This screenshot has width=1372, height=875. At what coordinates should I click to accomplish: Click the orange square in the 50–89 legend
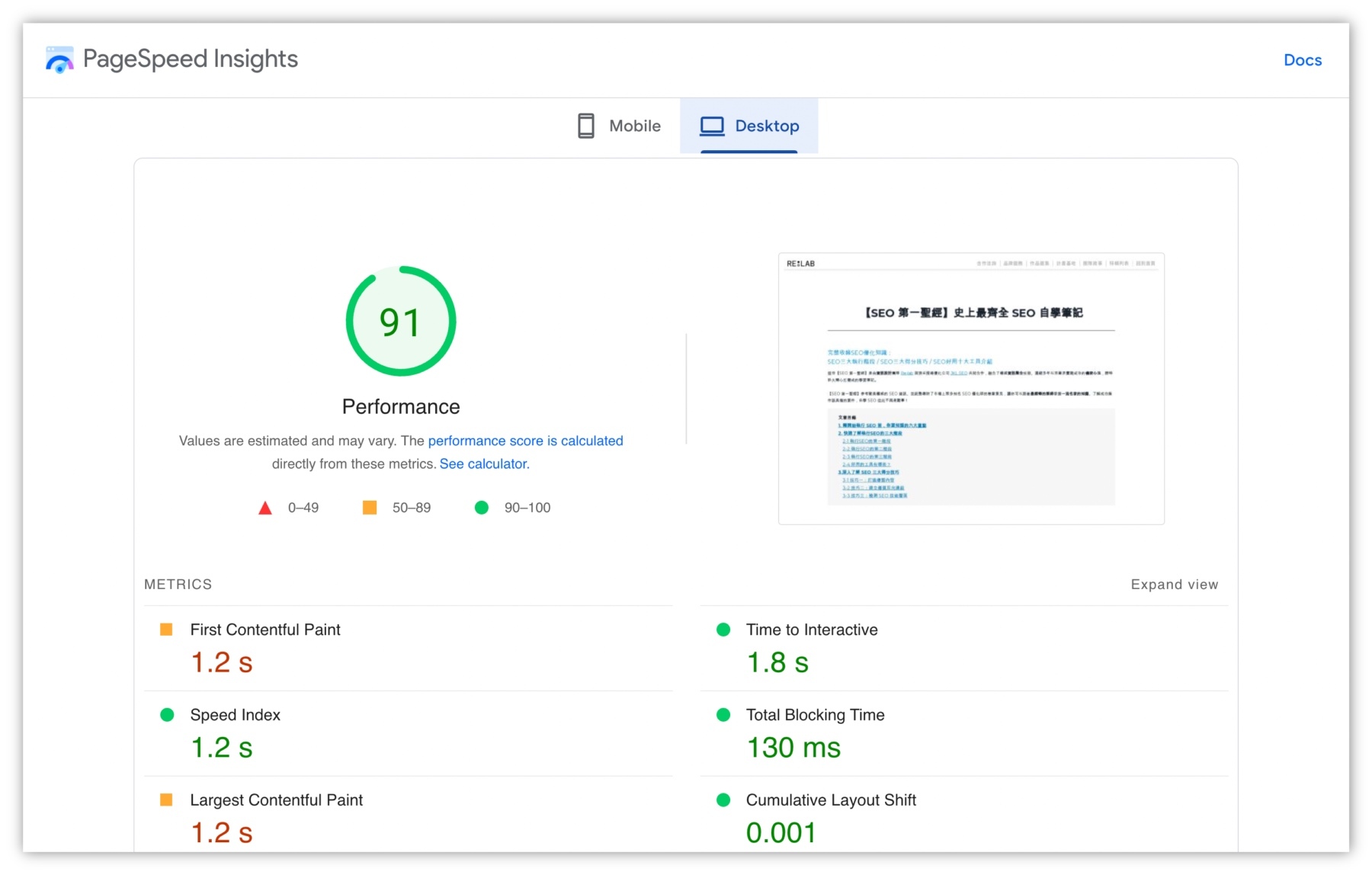pos(369,507)
